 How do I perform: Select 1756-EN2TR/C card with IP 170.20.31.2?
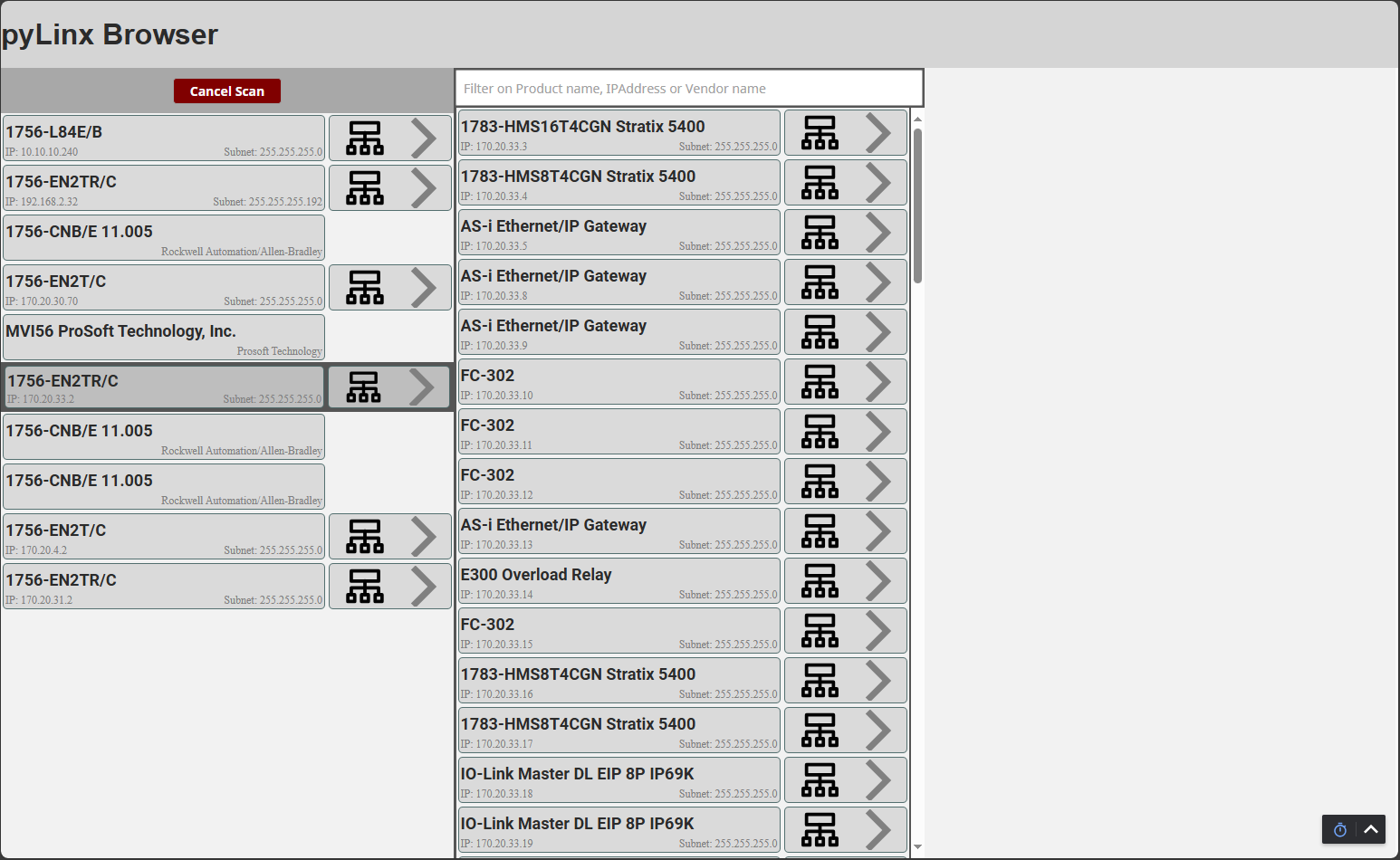164,587
